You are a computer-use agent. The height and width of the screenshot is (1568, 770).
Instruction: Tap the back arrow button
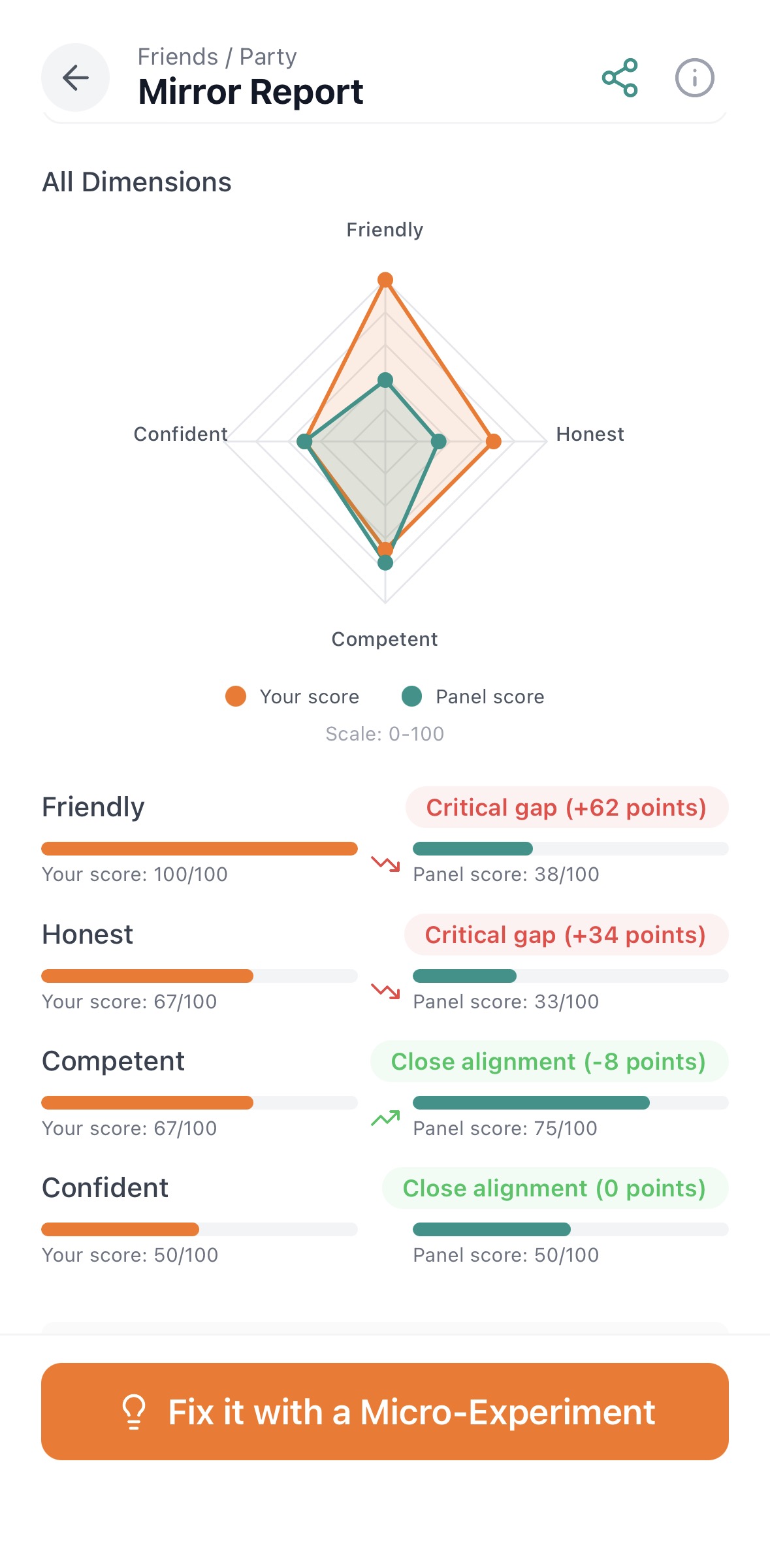pos(75,78)
